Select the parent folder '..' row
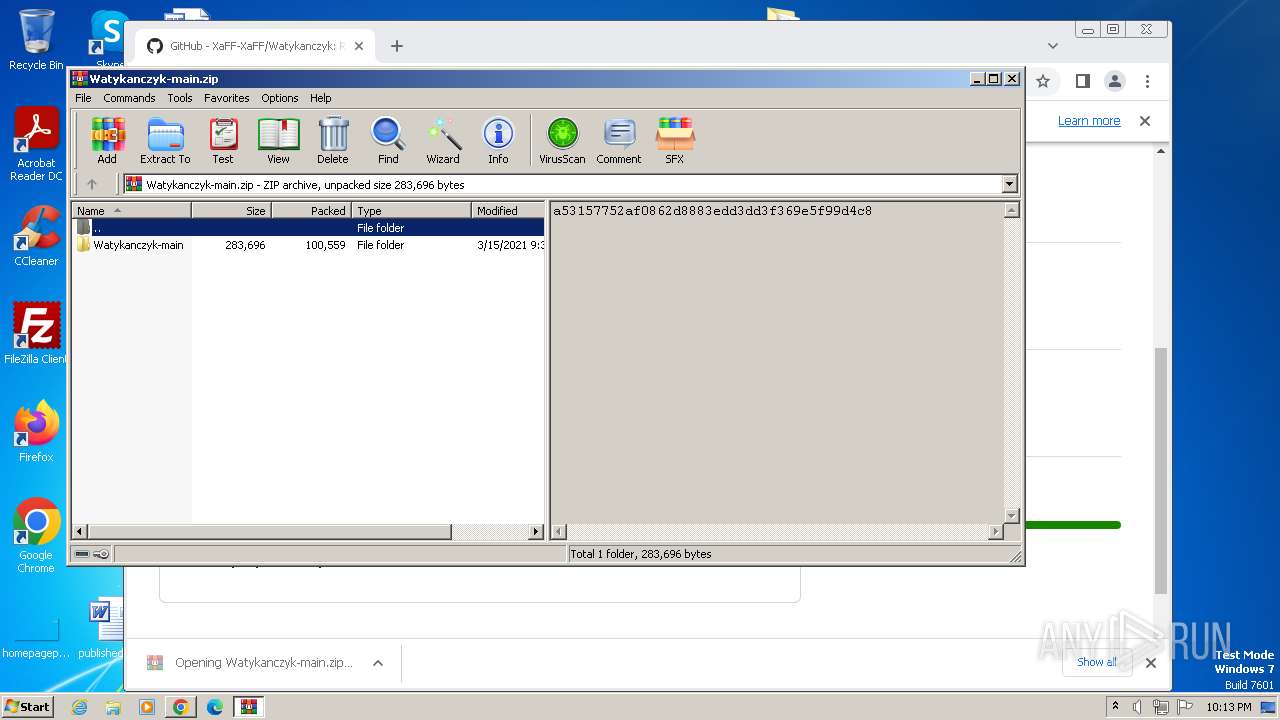The width and height of the screenshot is (1280, 720). [308, 228]
